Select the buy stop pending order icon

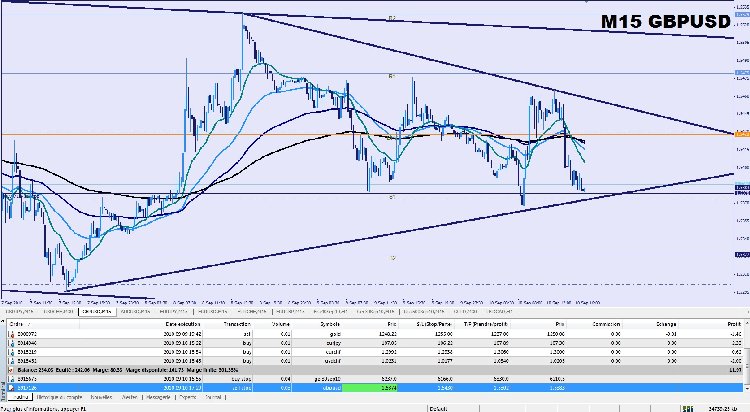pyautogui.click(x=11, y=379)
